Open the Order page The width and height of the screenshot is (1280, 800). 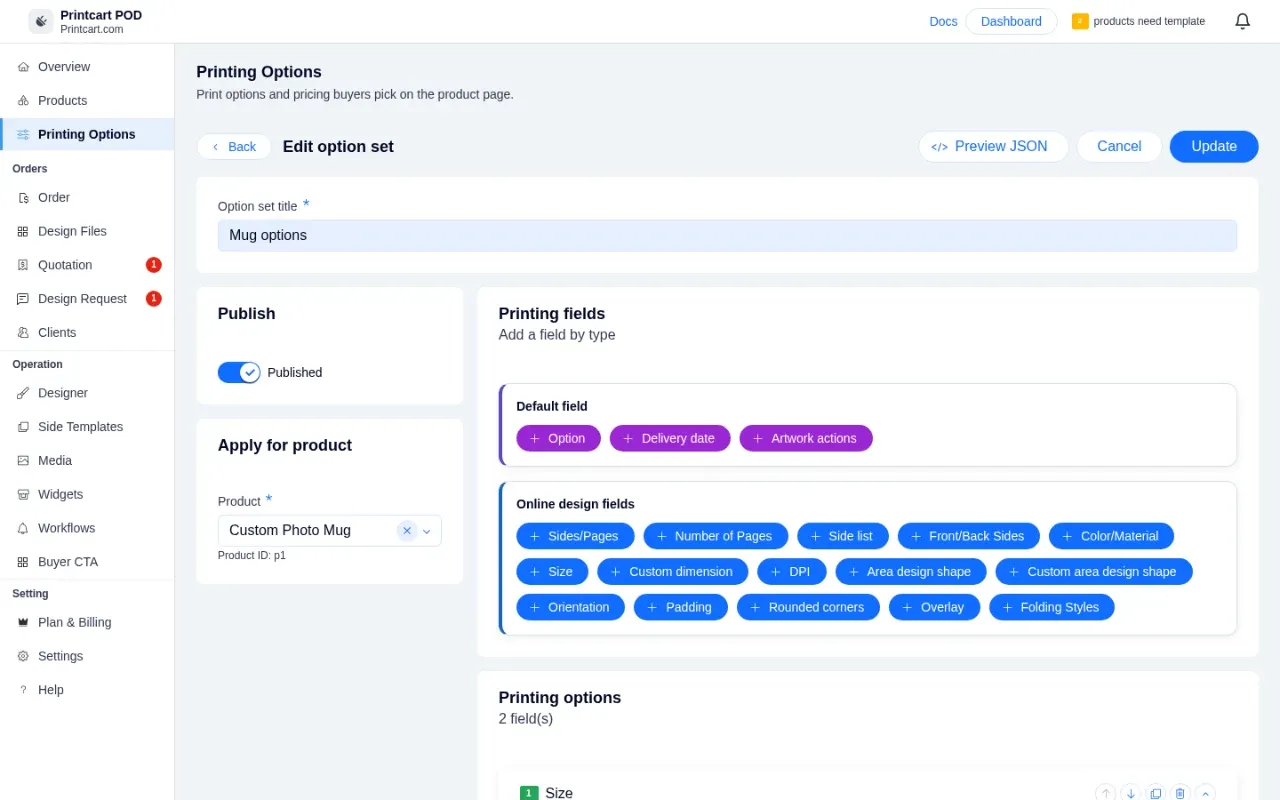click(x=87, y=198)
